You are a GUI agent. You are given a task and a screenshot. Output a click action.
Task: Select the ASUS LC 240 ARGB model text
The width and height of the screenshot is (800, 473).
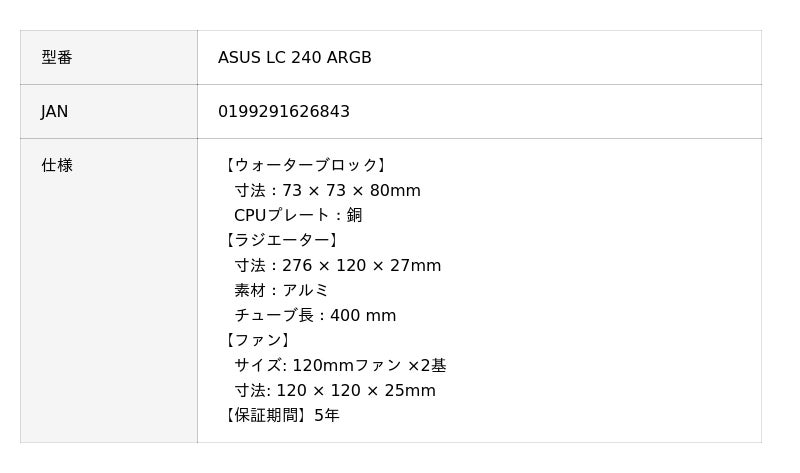coord(294,57)
